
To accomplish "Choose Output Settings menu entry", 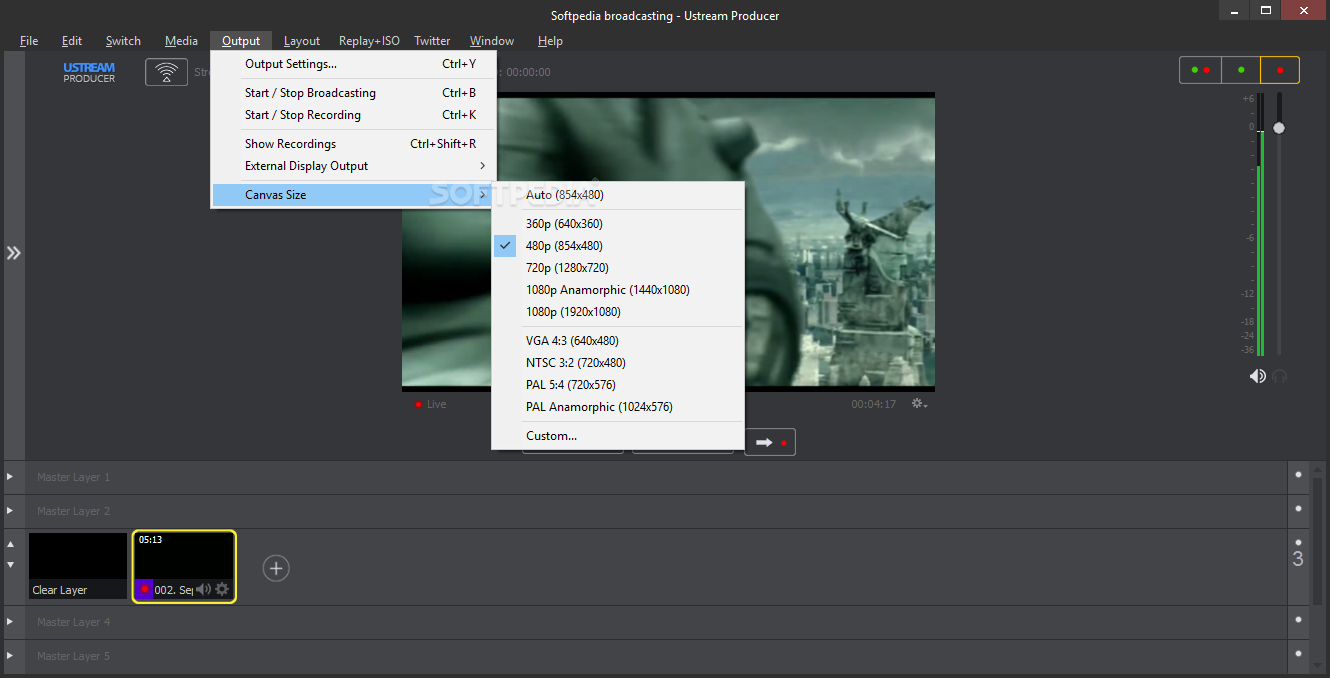I will click(354, 64).
